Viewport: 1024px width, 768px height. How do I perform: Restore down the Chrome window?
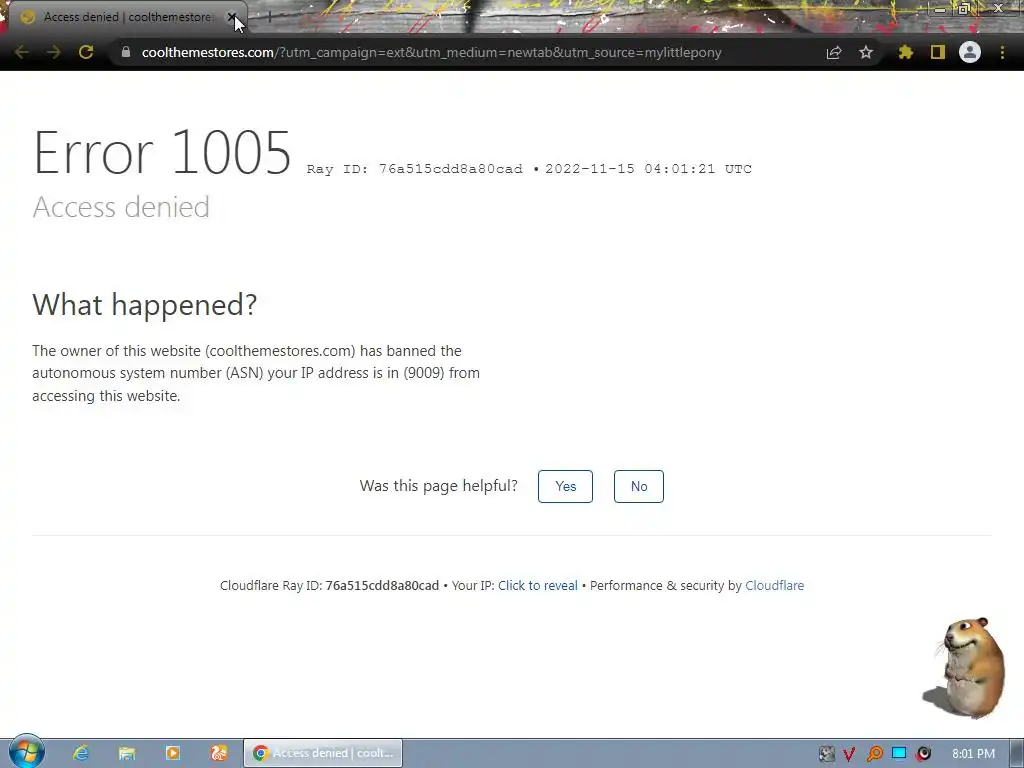[964, 8]
